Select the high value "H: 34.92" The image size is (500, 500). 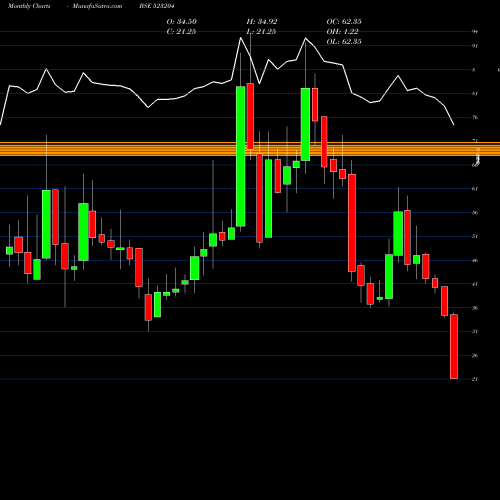tap(262, 21)
